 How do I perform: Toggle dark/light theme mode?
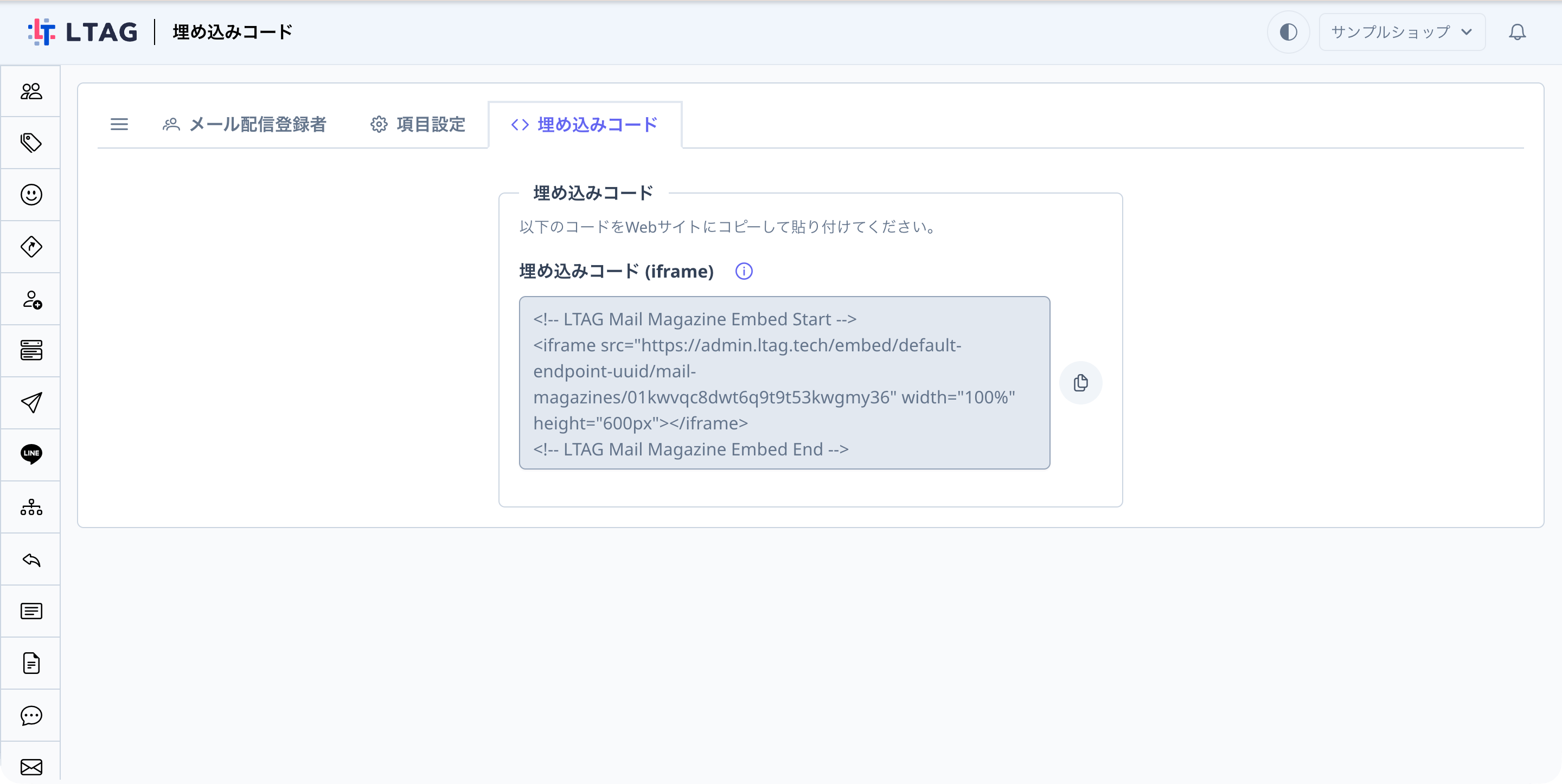pyautogui.click(x=1288, y=32)
